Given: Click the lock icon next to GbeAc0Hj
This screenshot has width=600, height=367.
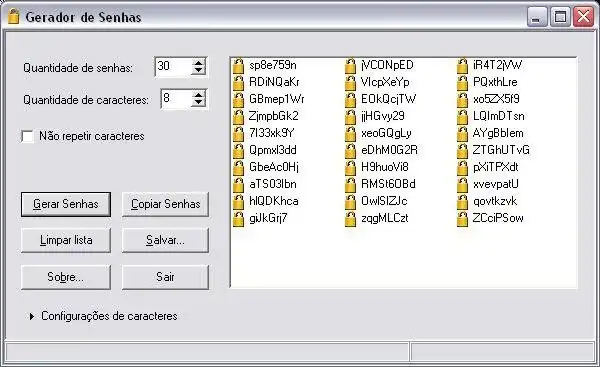Looking at the screenshot, I should coord(238,168).
